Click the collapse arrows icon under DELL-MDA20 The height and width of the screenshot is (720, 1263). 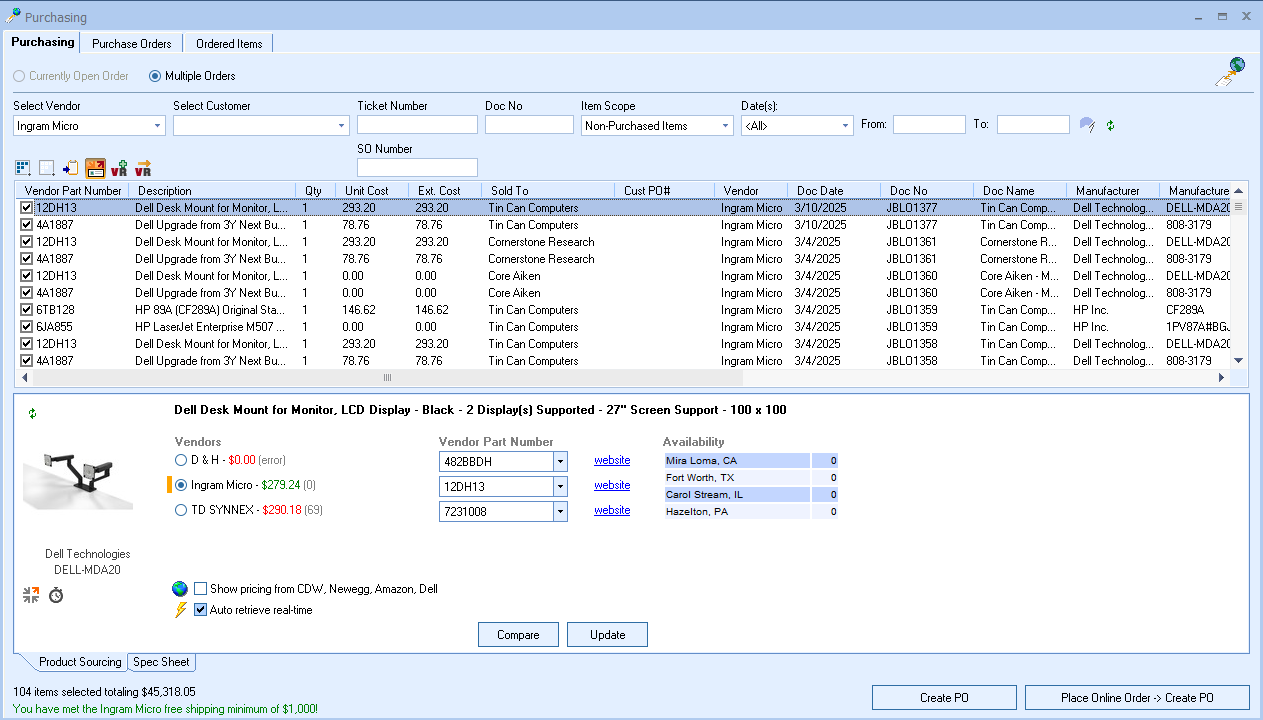pos(31,595)
